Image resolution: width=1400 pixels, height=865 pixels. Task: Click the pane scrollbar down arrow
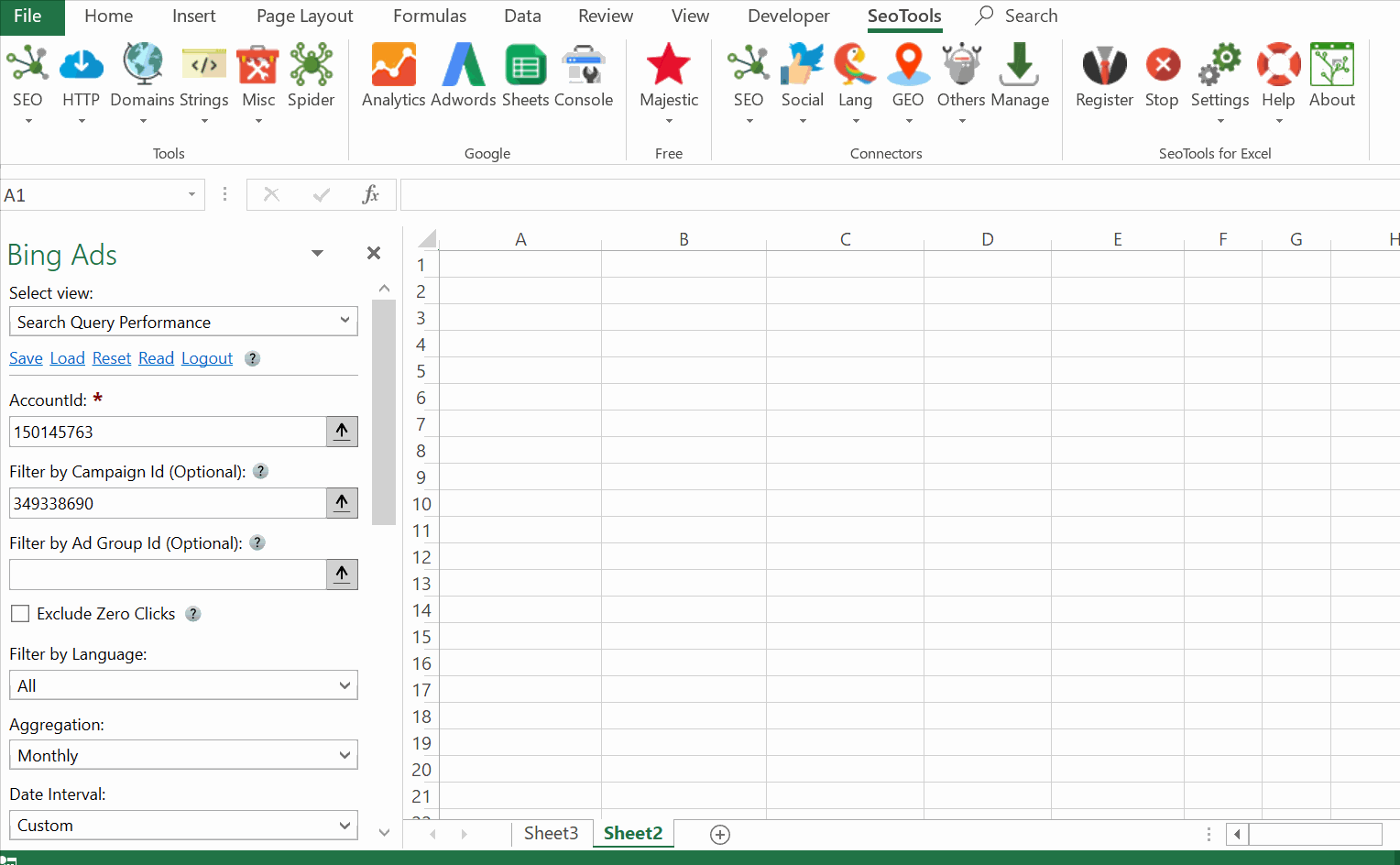click(384, 833)
